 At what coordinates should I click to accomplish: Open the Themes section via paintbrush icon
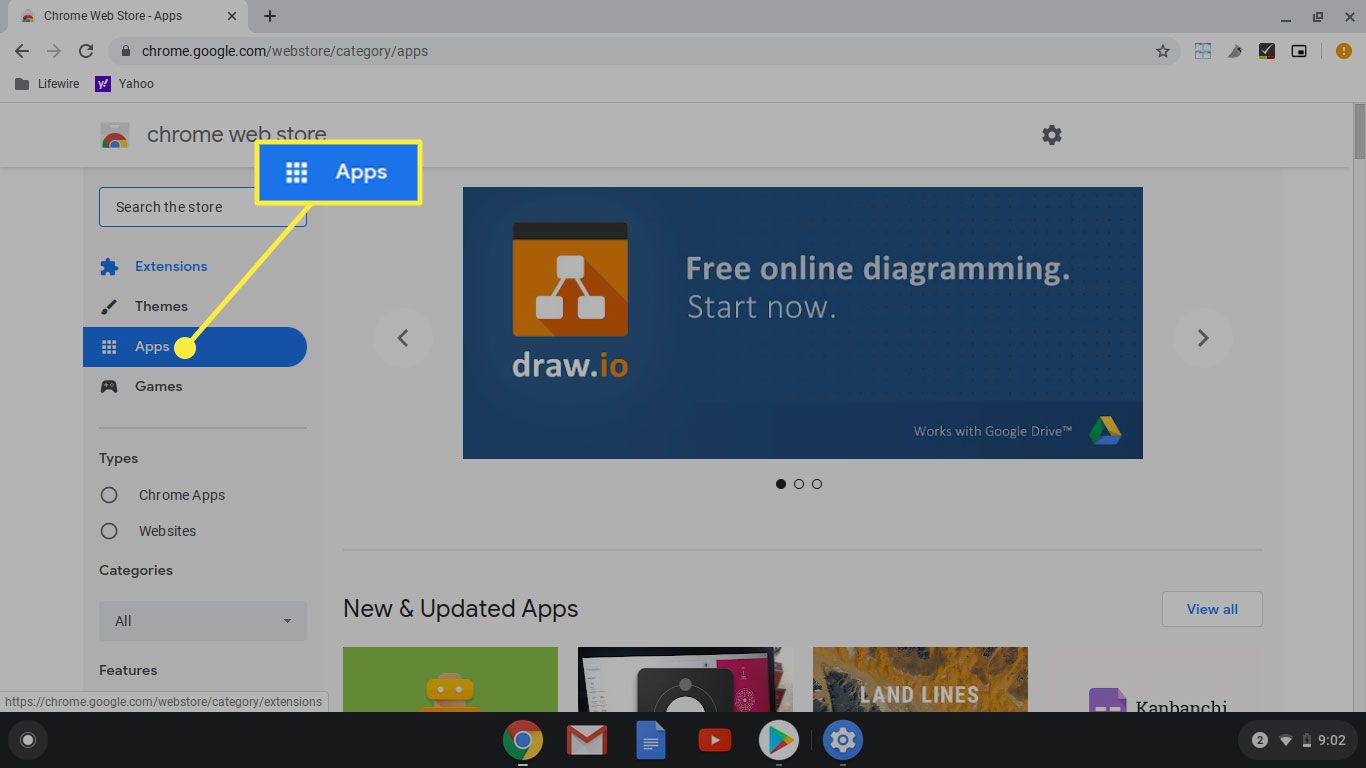[x=109, y=306]
